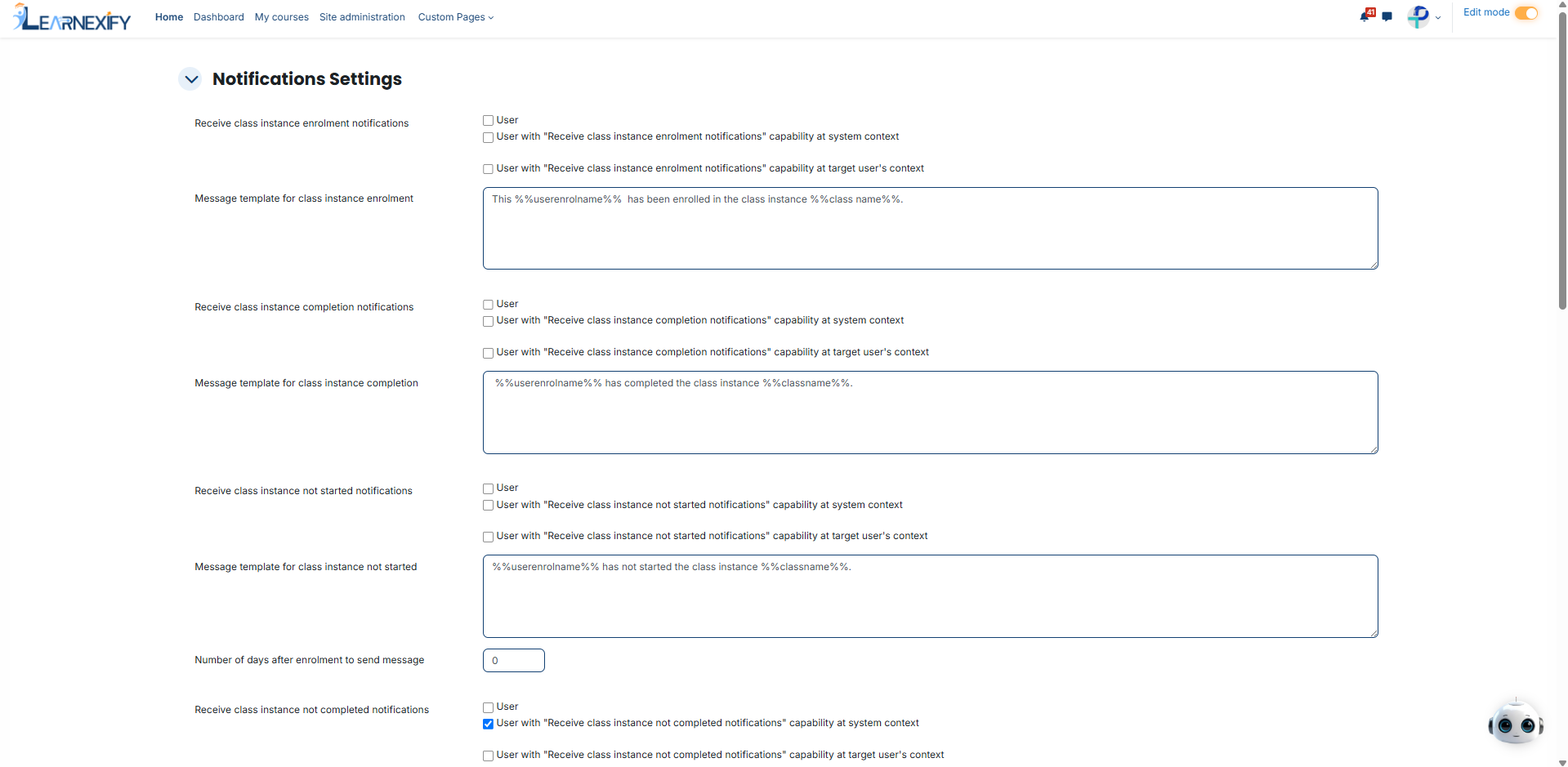Image resolution: width=1568 pixels, height=767 pixels.
Task: Uncheck not completed notifications at system context
Action: point(488,724)
